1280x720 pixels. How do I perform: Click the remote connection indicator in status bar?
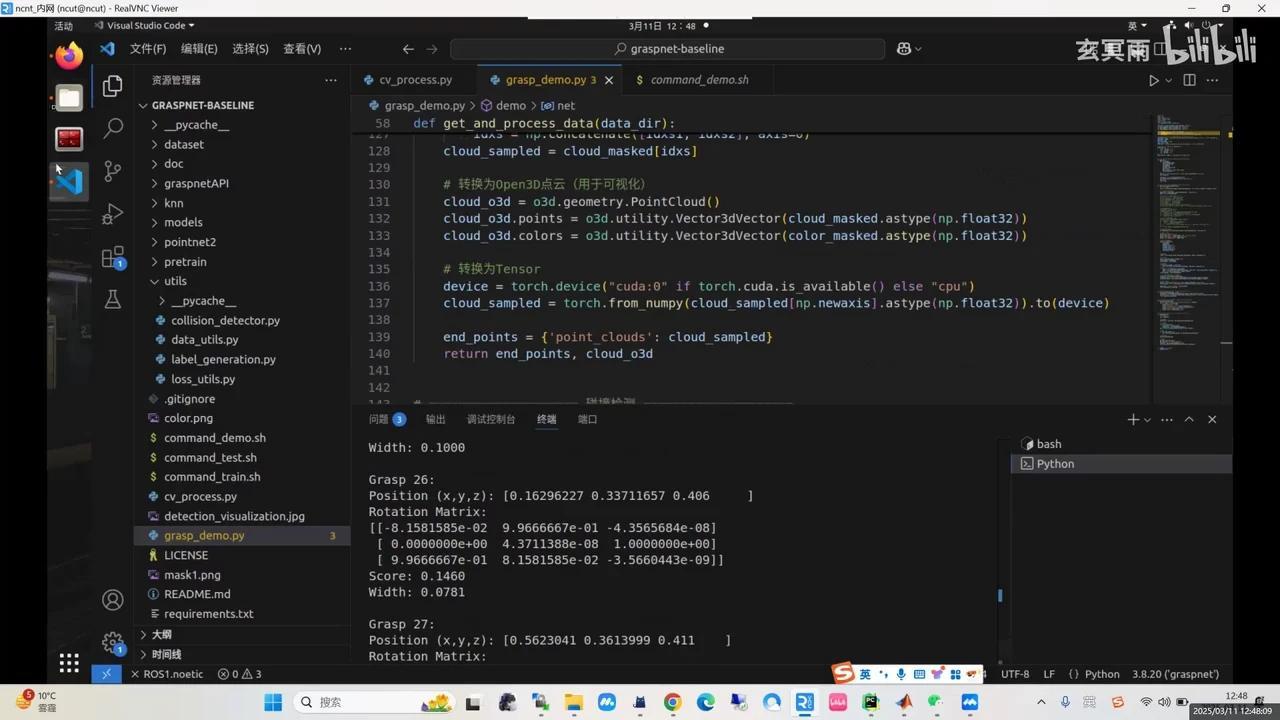(106, 674)
